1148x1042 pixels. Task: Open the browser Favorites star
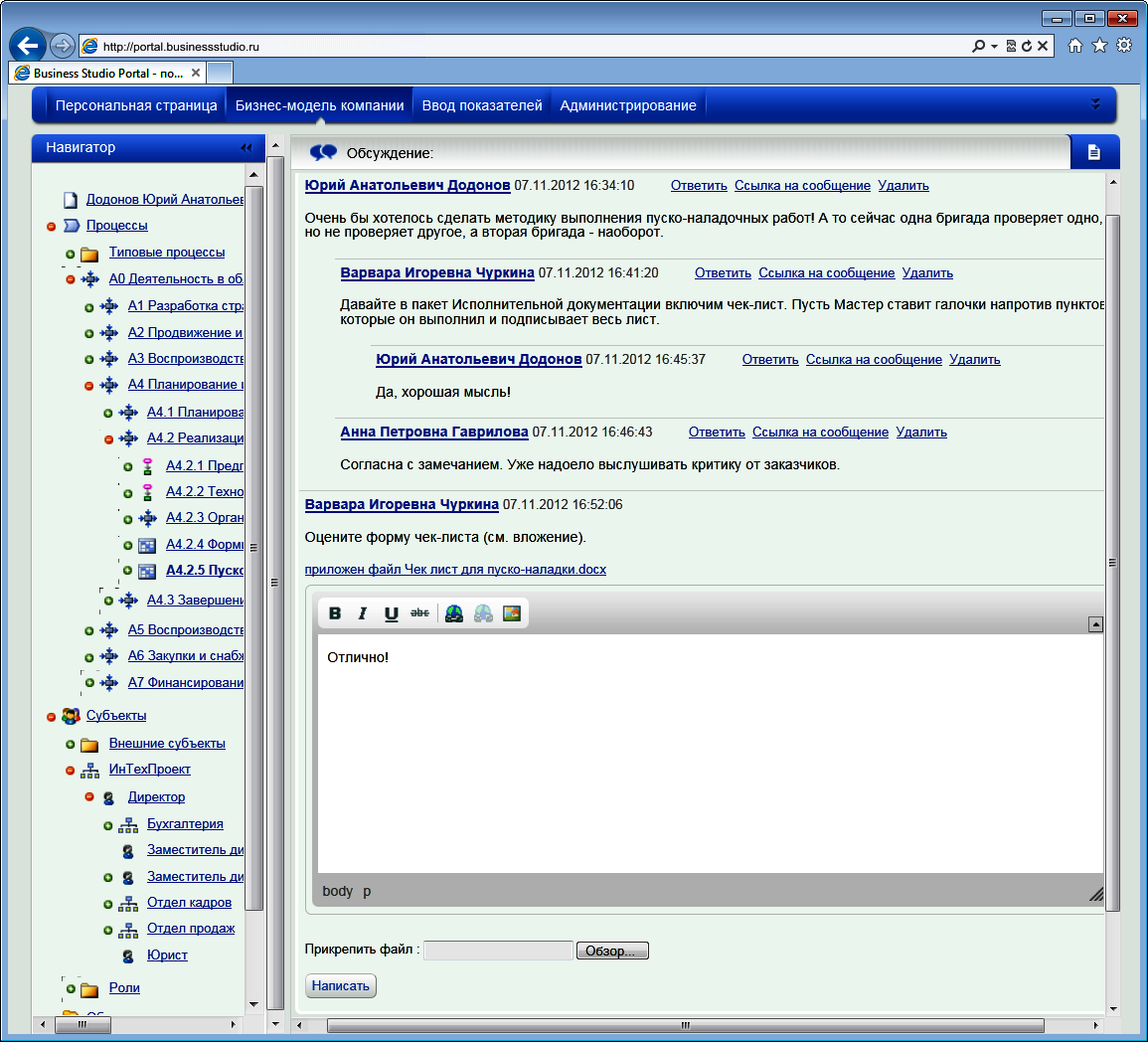(1099, 46)
